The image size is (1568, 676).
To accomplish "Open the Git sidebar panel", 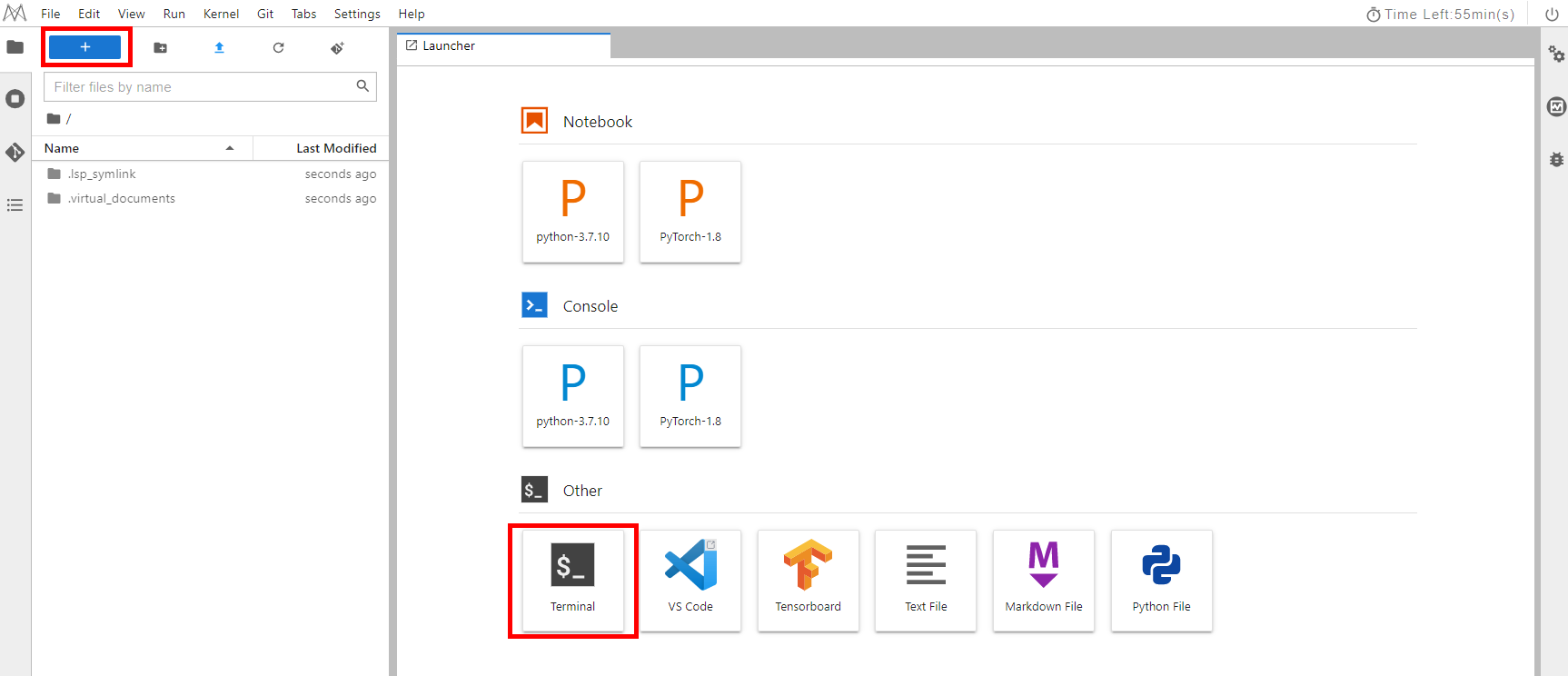I will 15,152.
